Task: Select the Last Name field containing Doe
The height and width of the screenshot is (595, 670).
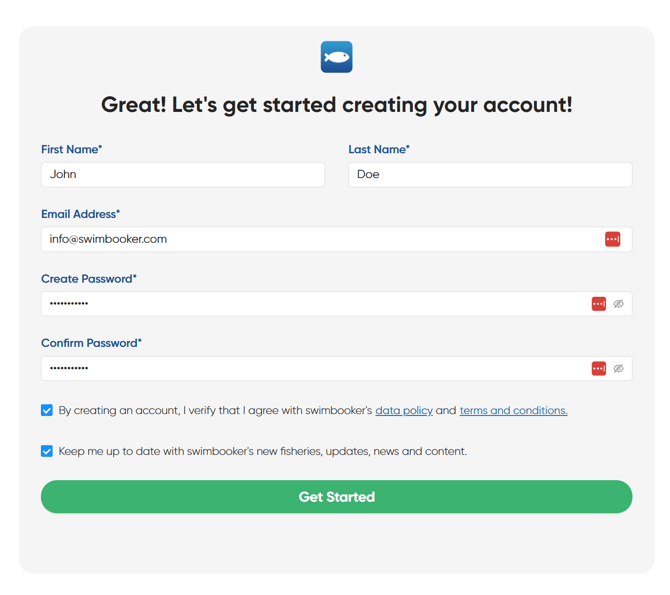Action: point(489,174)
